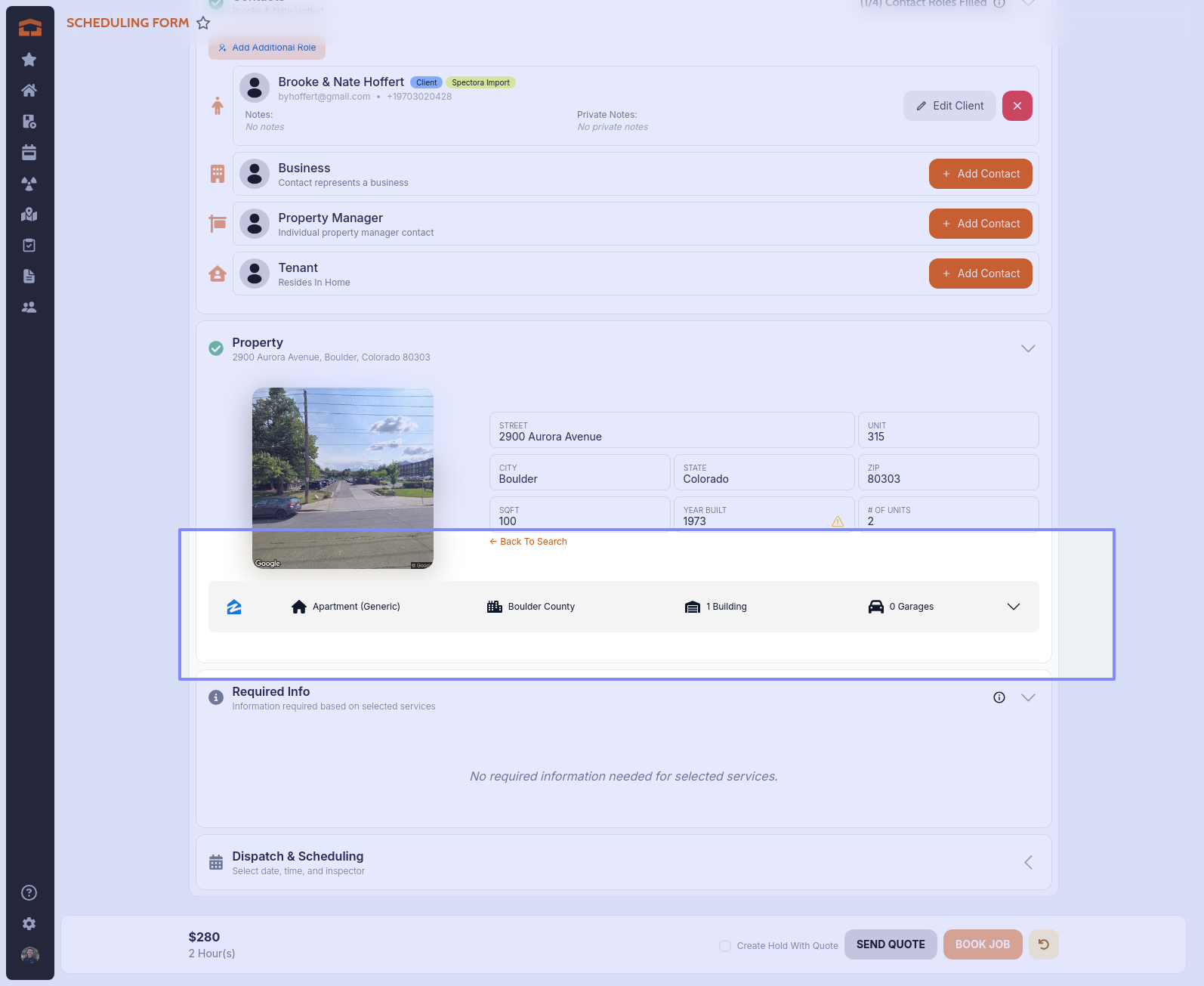This screenshot has width=1204, height=986.
Task: Click Back To Search link
Action: coord(528,542)
